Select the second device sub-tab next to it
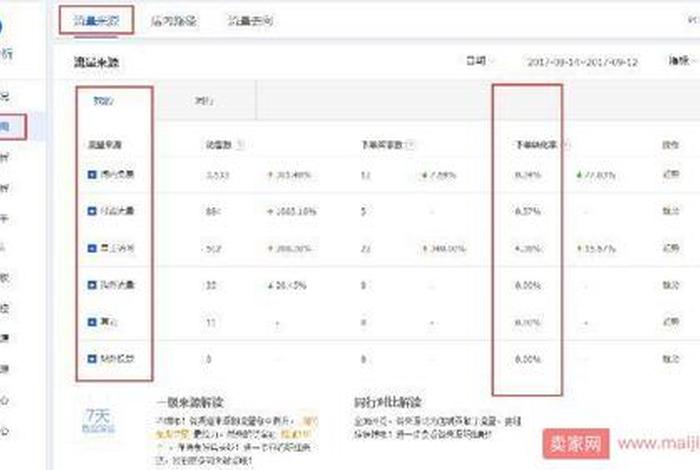The width and height of the screenshot is (700, 470). coord(204,101)
